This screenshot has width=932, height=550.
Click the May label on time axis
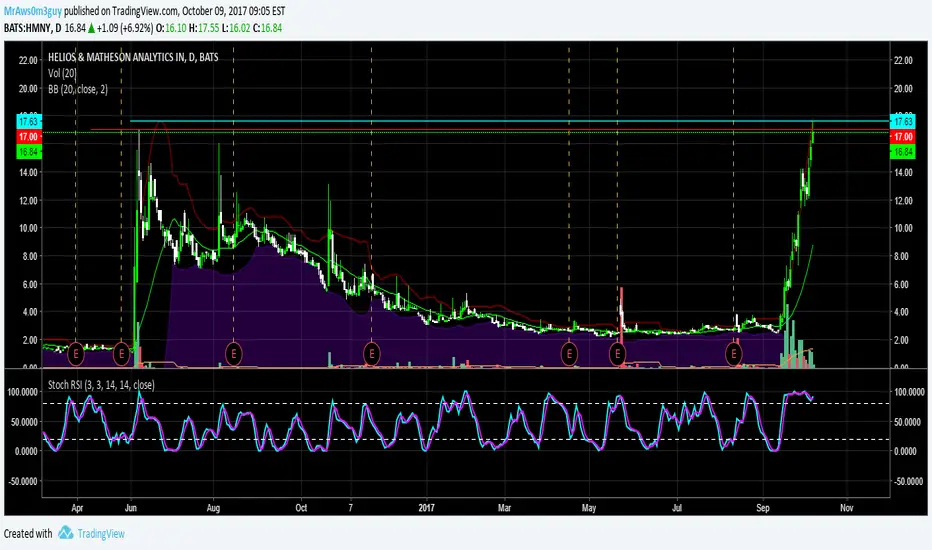tap(589, 508)
